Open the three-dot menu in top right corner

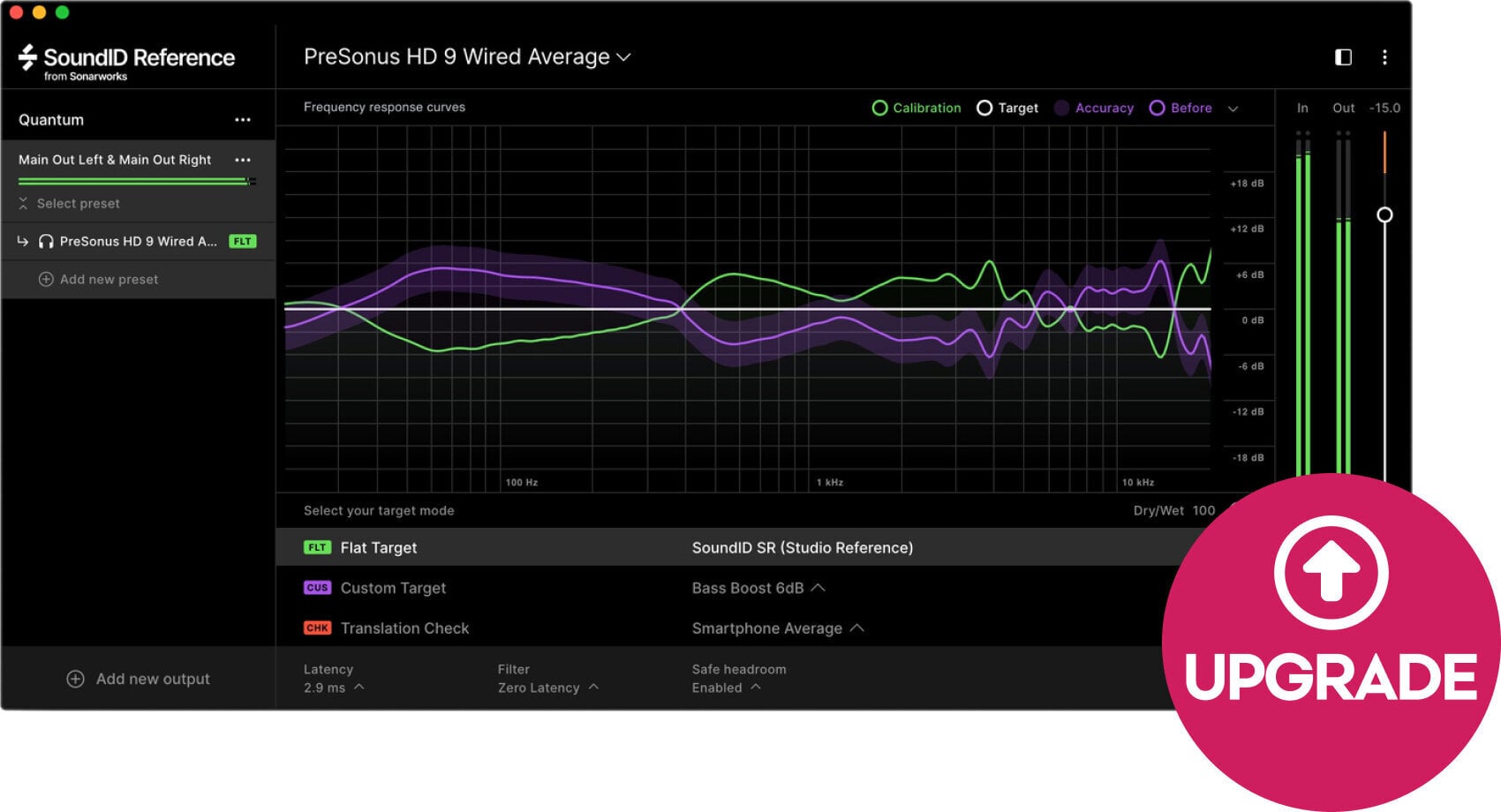pyautogui.click(x=1385, y=56)
